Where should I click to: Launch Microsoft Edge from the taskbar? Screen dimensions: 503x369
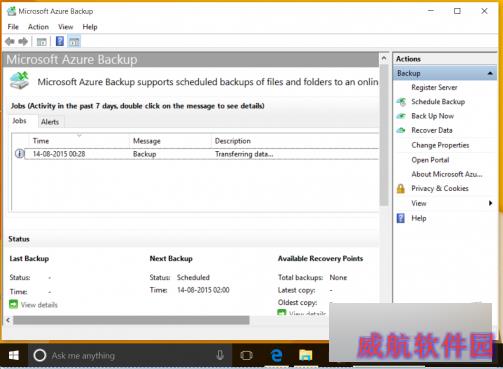[x=277, y=355]
